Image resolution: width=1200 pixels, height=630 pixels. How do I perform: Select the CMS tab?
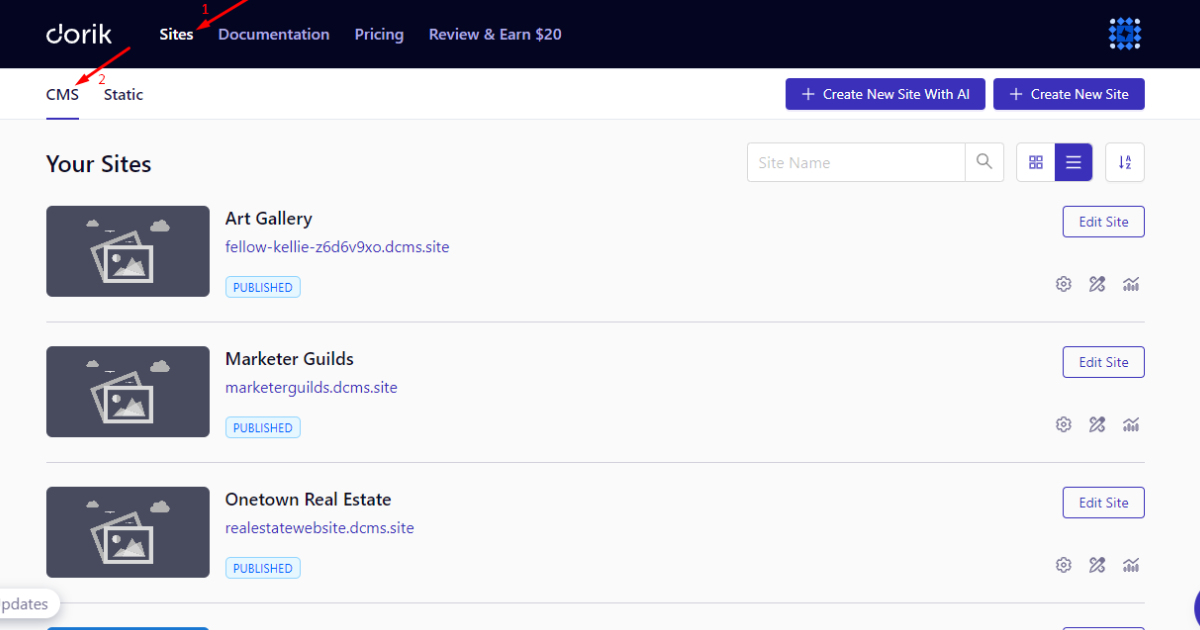coord(62,95)
